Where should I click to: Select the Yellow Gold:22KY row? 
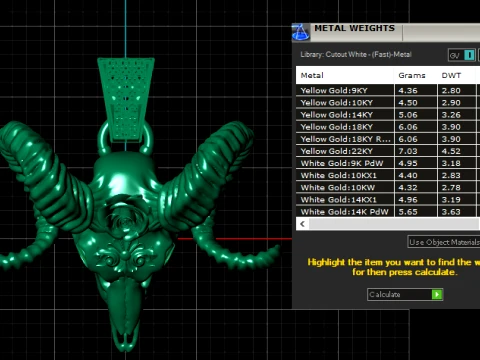[x=388, y=151]
